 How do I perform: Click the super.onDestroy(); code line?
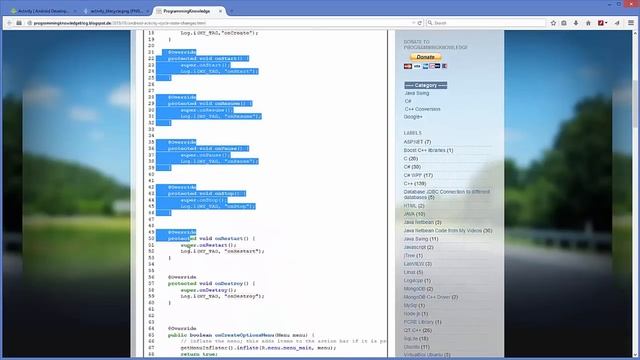coord(208,290)
